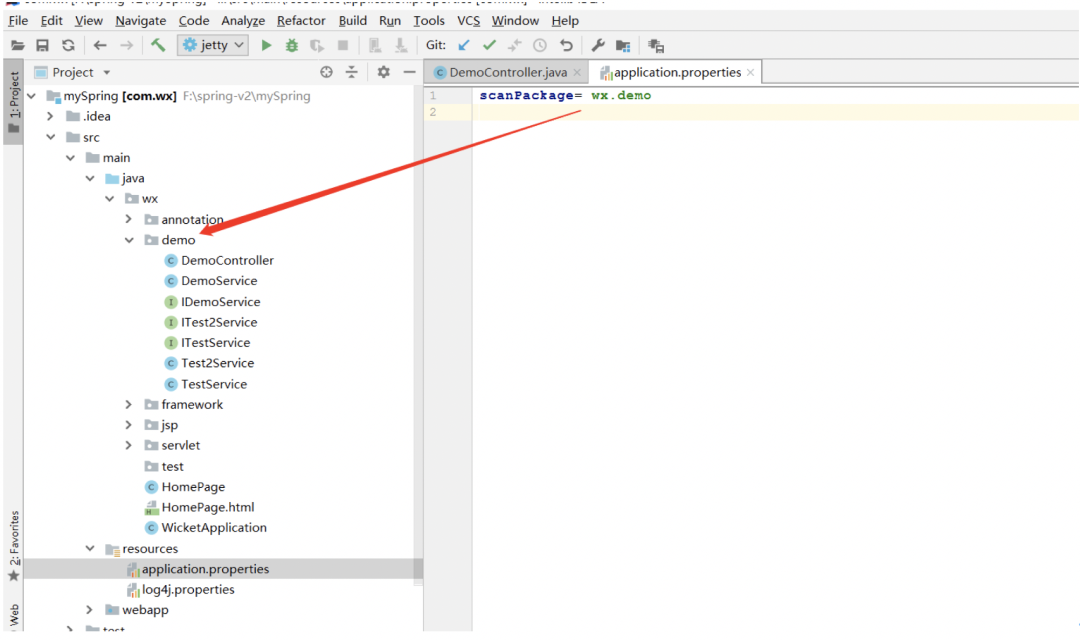Click the Build project hammer icon
The image size is (1080, 641).
tap(158, 45)
